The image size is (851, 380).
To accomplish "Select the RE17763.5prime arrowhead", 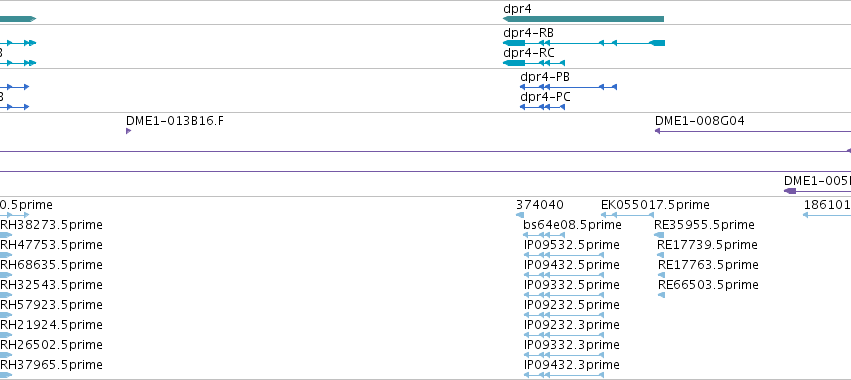I will (661, 275).
